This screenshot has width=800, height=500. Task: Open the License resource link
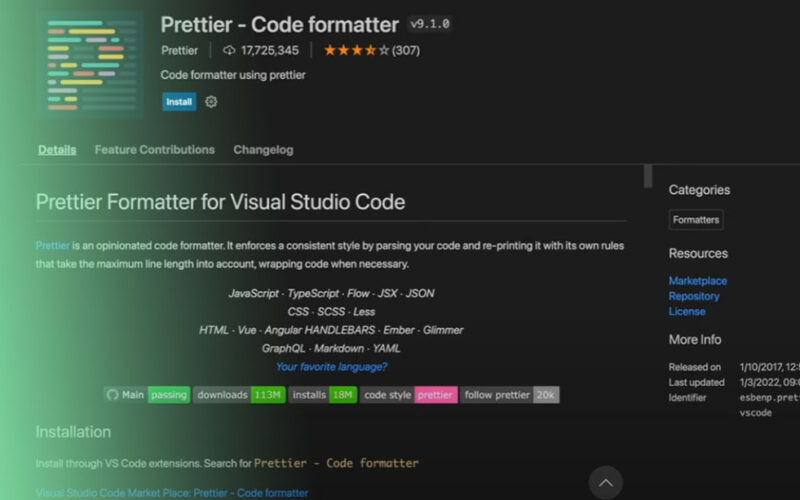tap(687, 311)
